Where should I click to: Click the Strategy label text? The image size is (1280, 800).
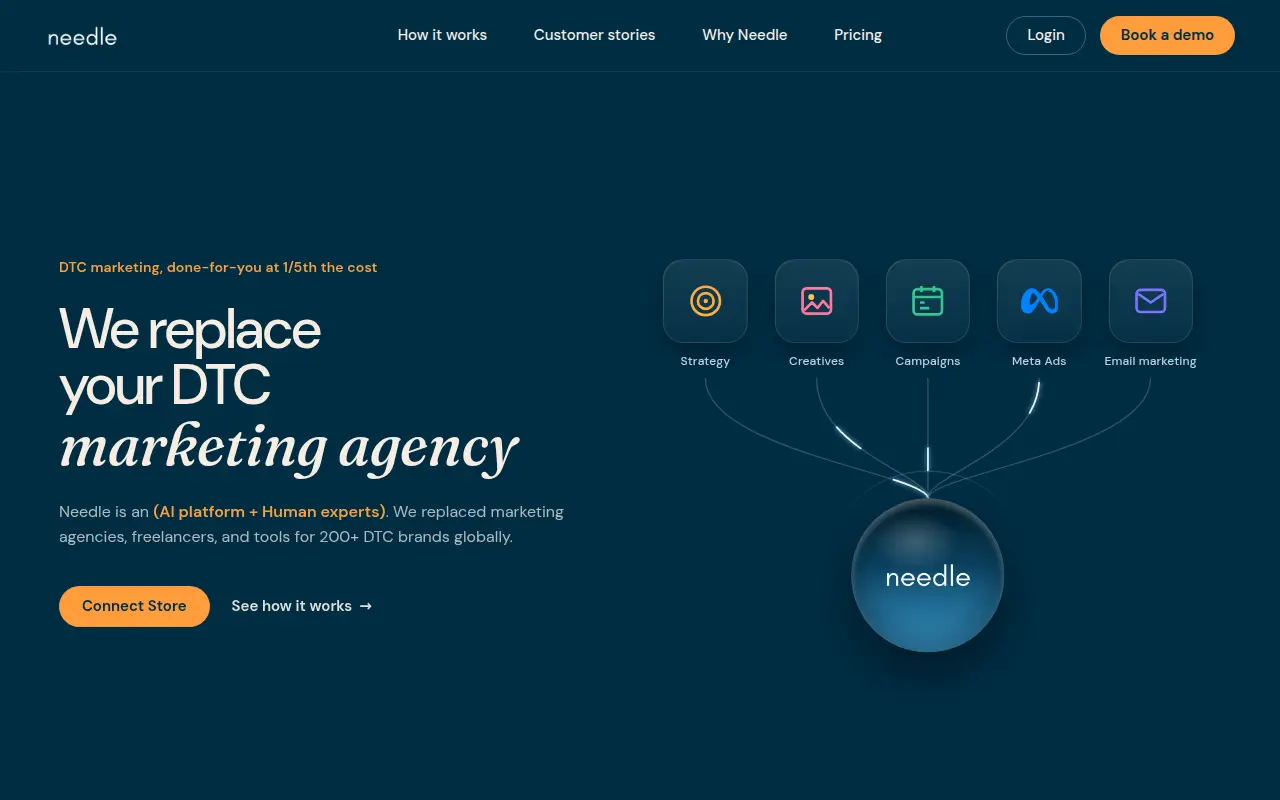(705, 361)
